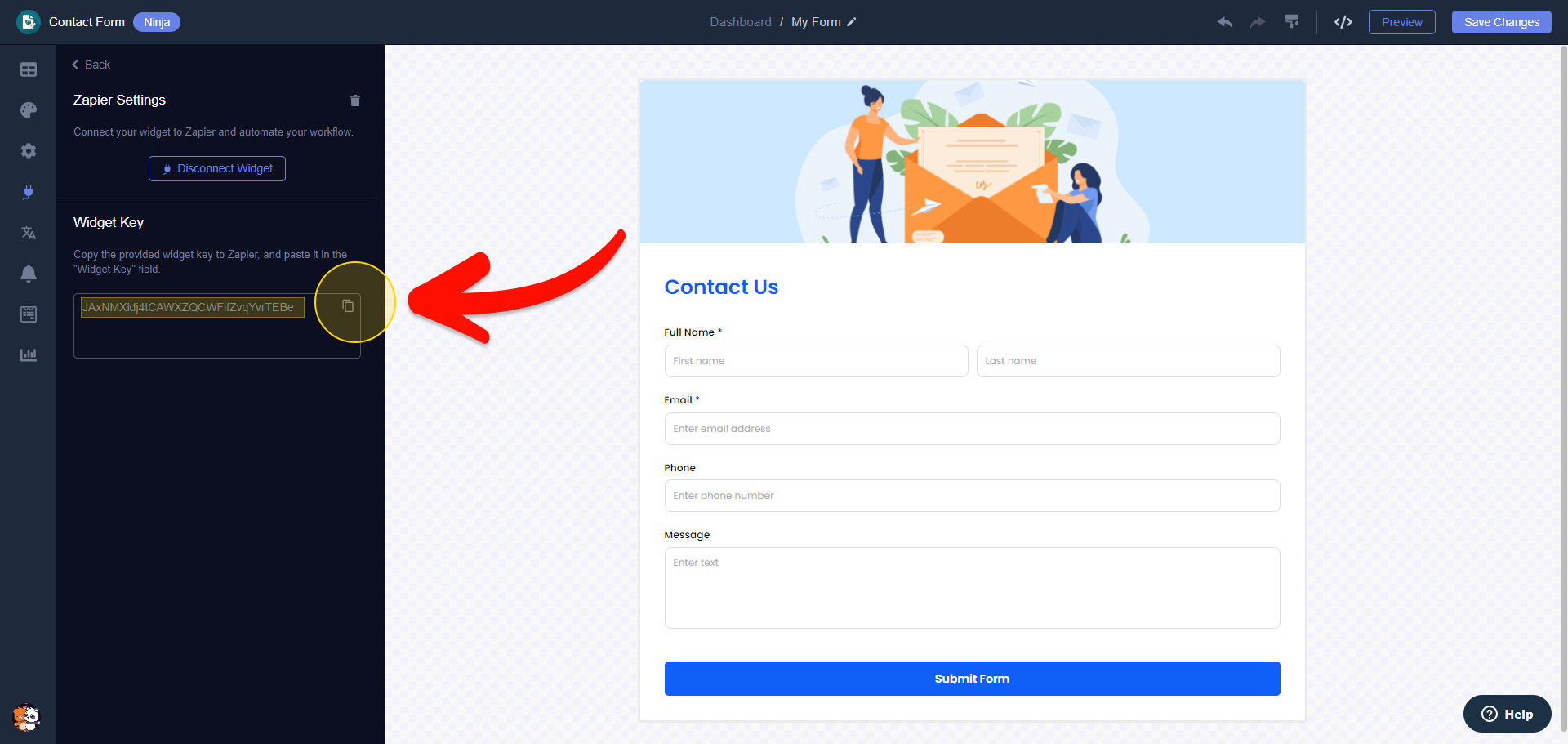
Task: Click the Save Changes button
Action: pos(1501,22)
